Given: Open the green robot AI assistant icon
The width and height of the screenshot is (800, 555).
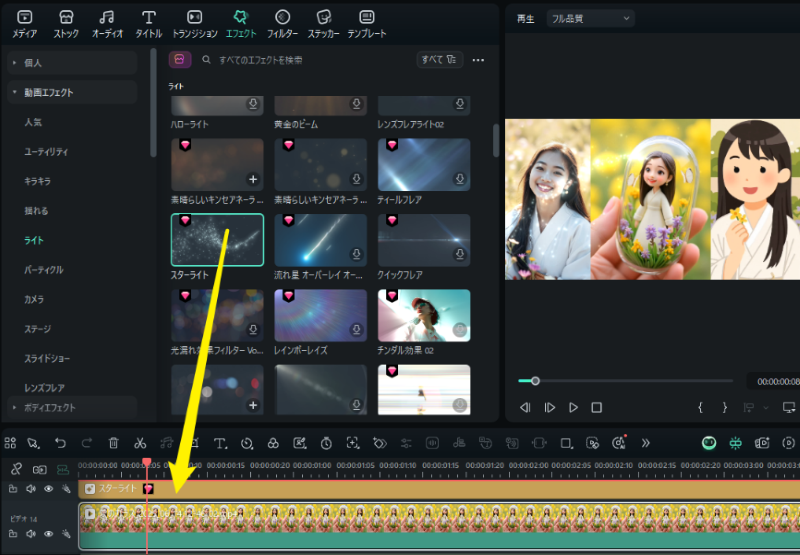Looking at the screenshot, I should [x=709, y=443].
